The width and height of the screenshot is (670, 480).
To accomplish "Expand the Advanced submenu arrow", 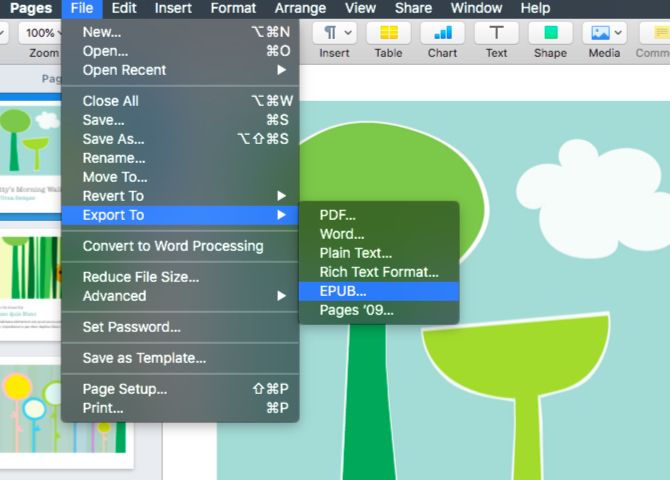I will pyautogui.click(x=281, y=296).
